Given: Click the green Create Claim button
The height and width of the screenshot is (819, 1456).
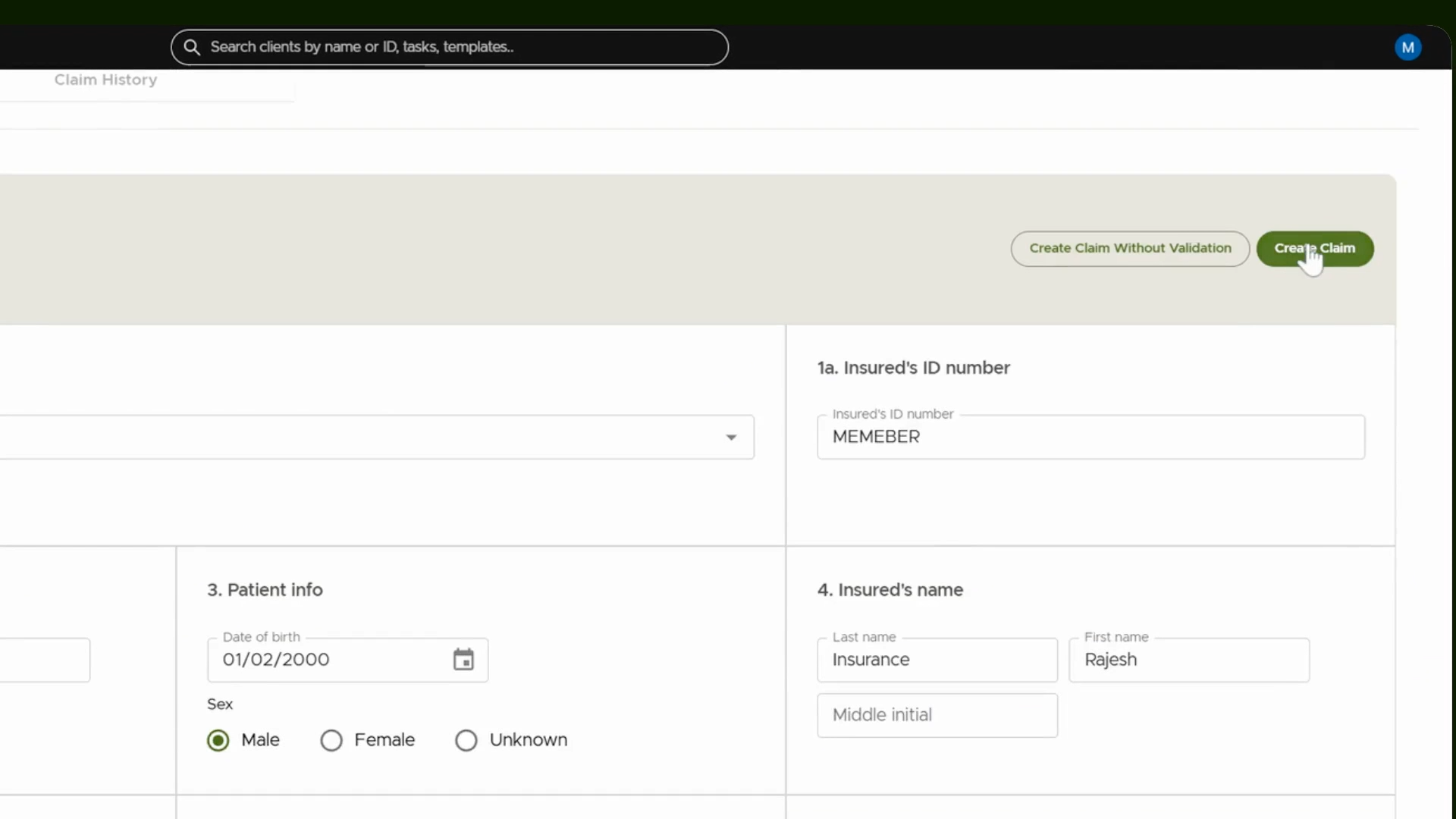Looking at the screenshot, I should tap(1314, 249).
